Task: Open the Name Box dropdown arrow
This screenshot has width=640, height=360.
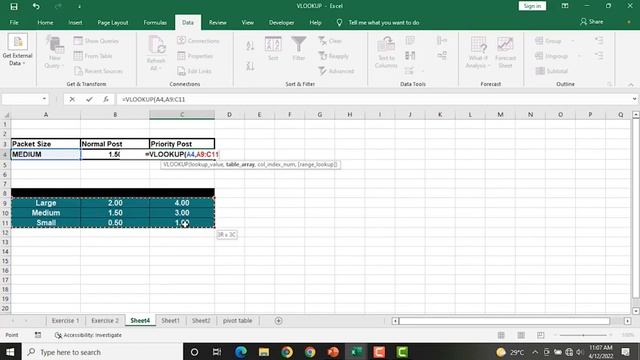Action: [x=44, y=99]
